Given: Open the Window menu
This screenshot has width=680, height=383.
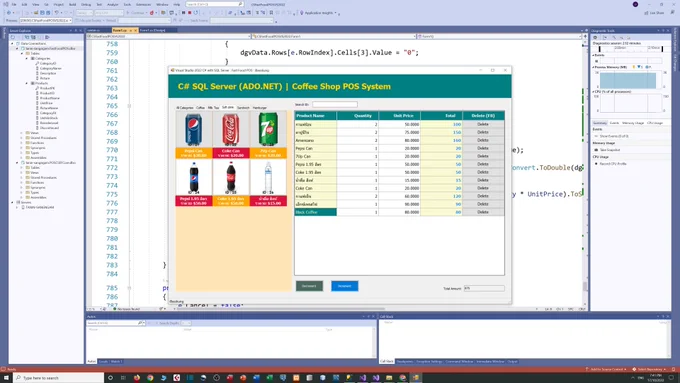Looking at the screenshot, I should 162,4.
